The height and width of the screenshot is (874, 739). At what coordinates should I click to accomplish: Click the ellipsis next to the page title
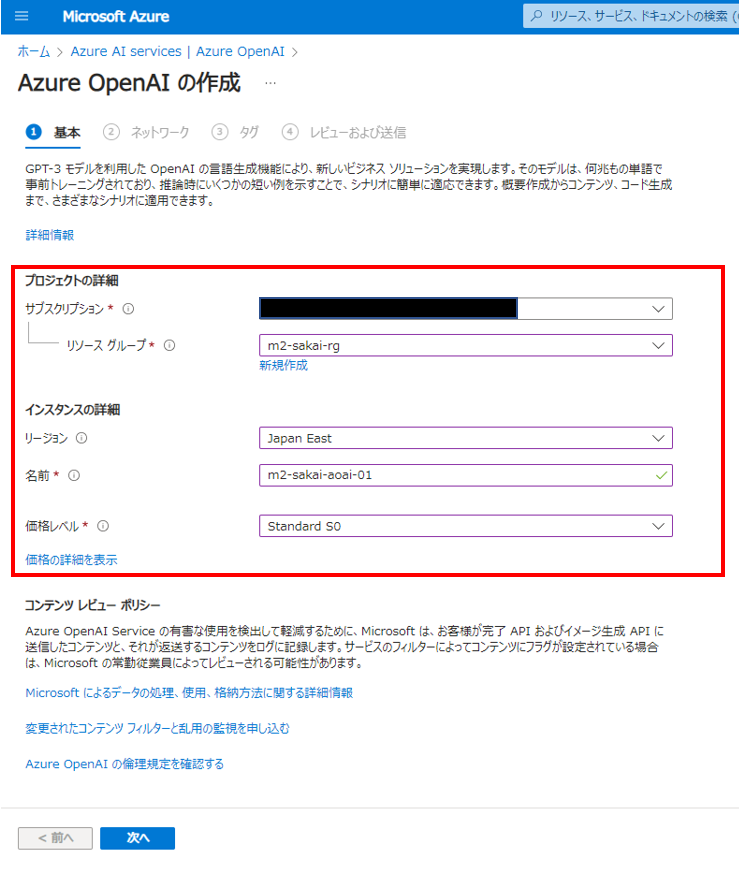click(270, 83)
